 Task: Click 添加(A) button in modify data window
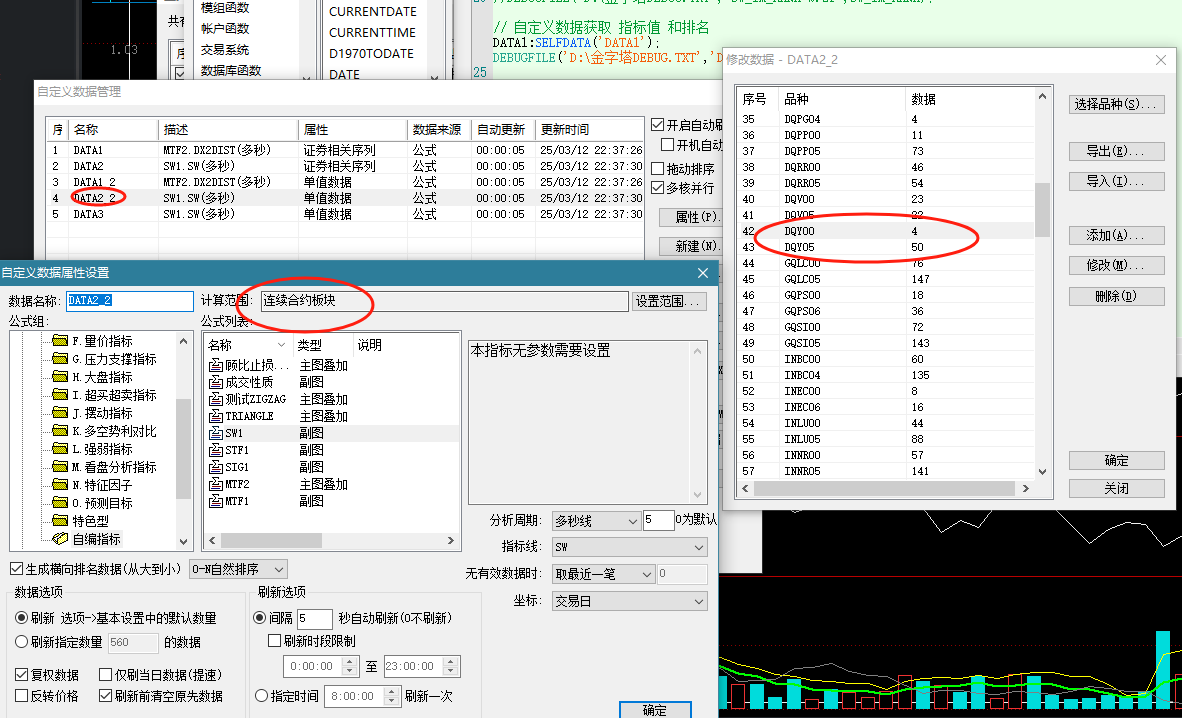coord(1116,235)
